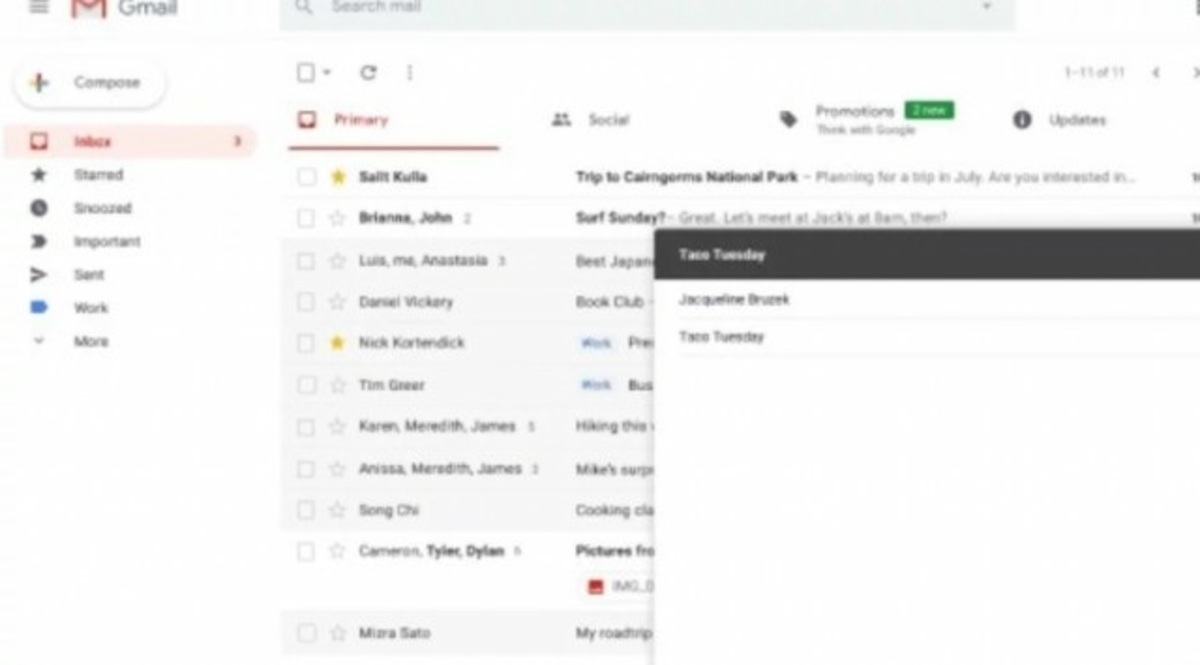Click the blue Work label icon

point(39,308)
